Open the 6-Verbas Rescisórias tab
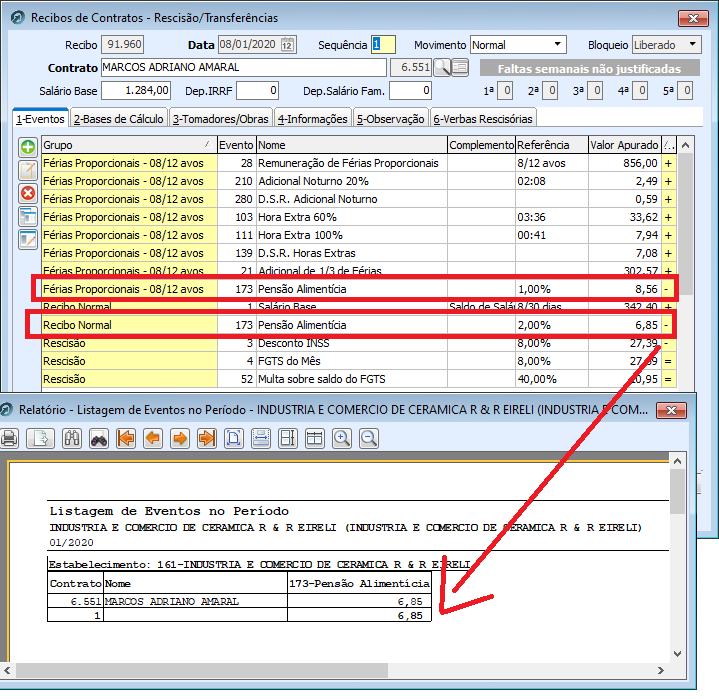Image resolution: width=719 pixels, height=699 pixels. (483, 119)
